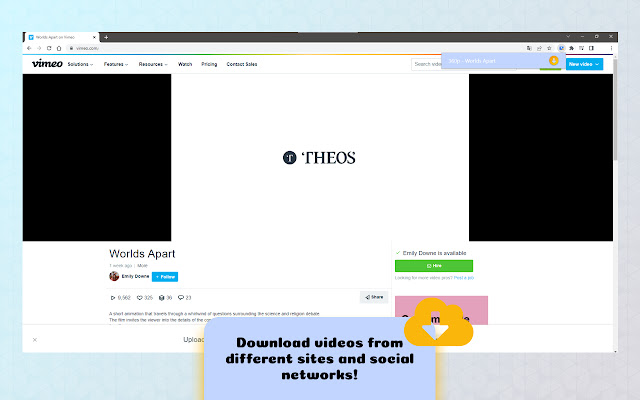Click the green Hire button
Viewport: 640px width, 400px height.
tap(434, 266)
